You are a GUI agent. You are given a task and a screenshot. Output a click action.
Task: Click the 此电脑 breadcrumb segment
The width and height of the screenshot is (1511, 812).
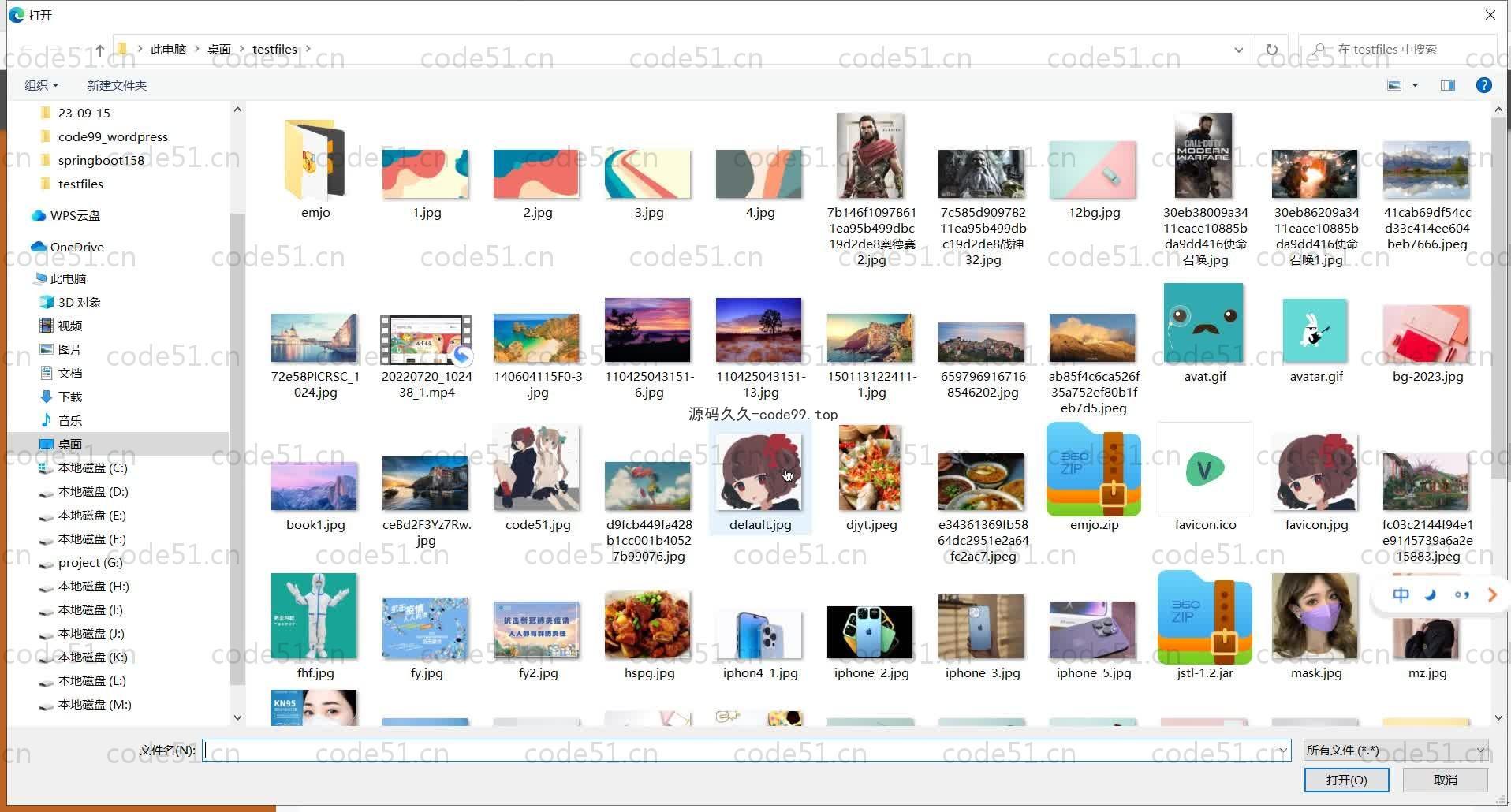(168, 50)
